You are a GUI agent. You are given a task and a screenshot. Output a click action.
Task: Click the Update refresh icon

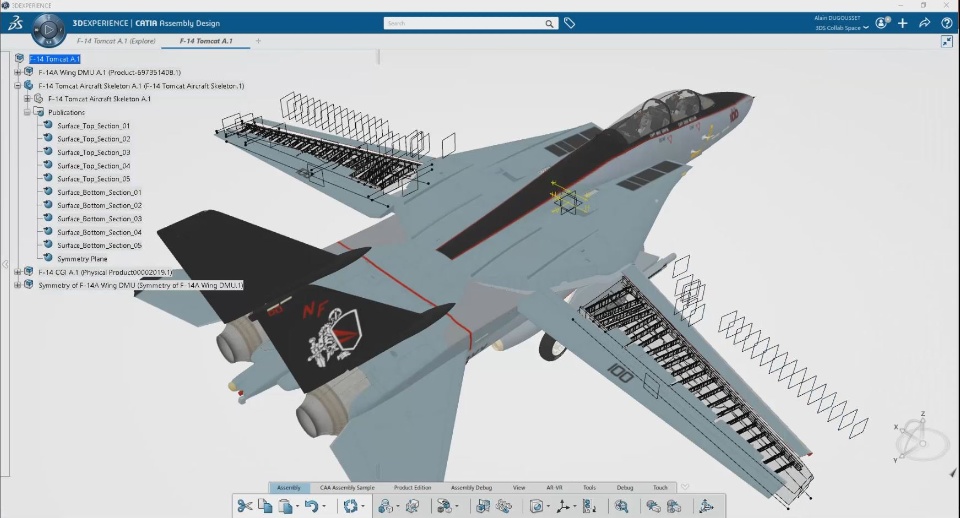click(x=350, y=506)
